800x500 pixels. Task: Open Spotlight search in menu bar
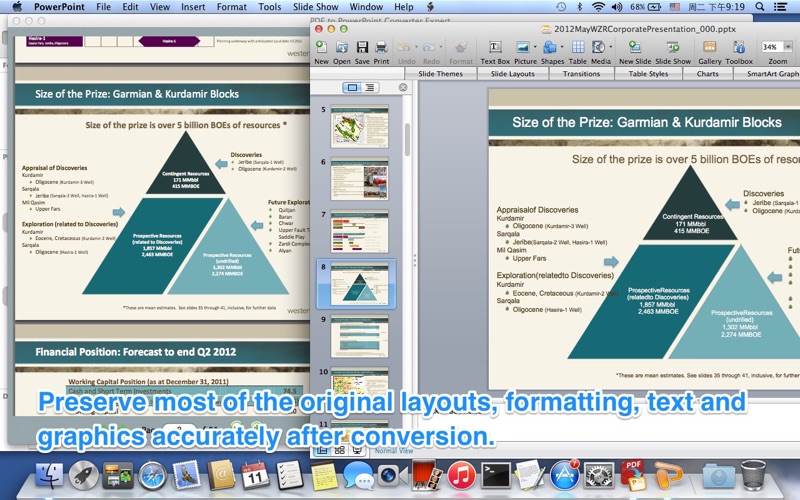click(760, 7)
